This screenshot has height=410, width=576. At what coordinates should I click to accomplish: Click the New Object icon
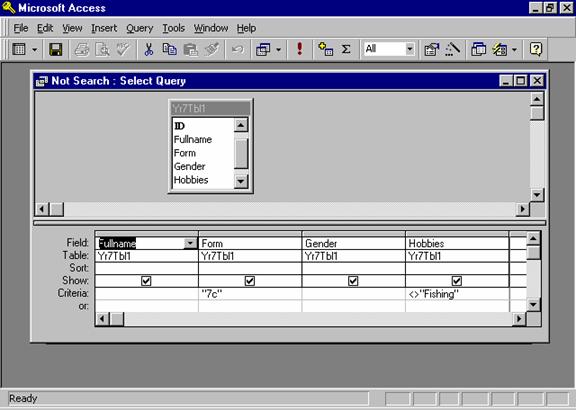click(x=500, y=49)
